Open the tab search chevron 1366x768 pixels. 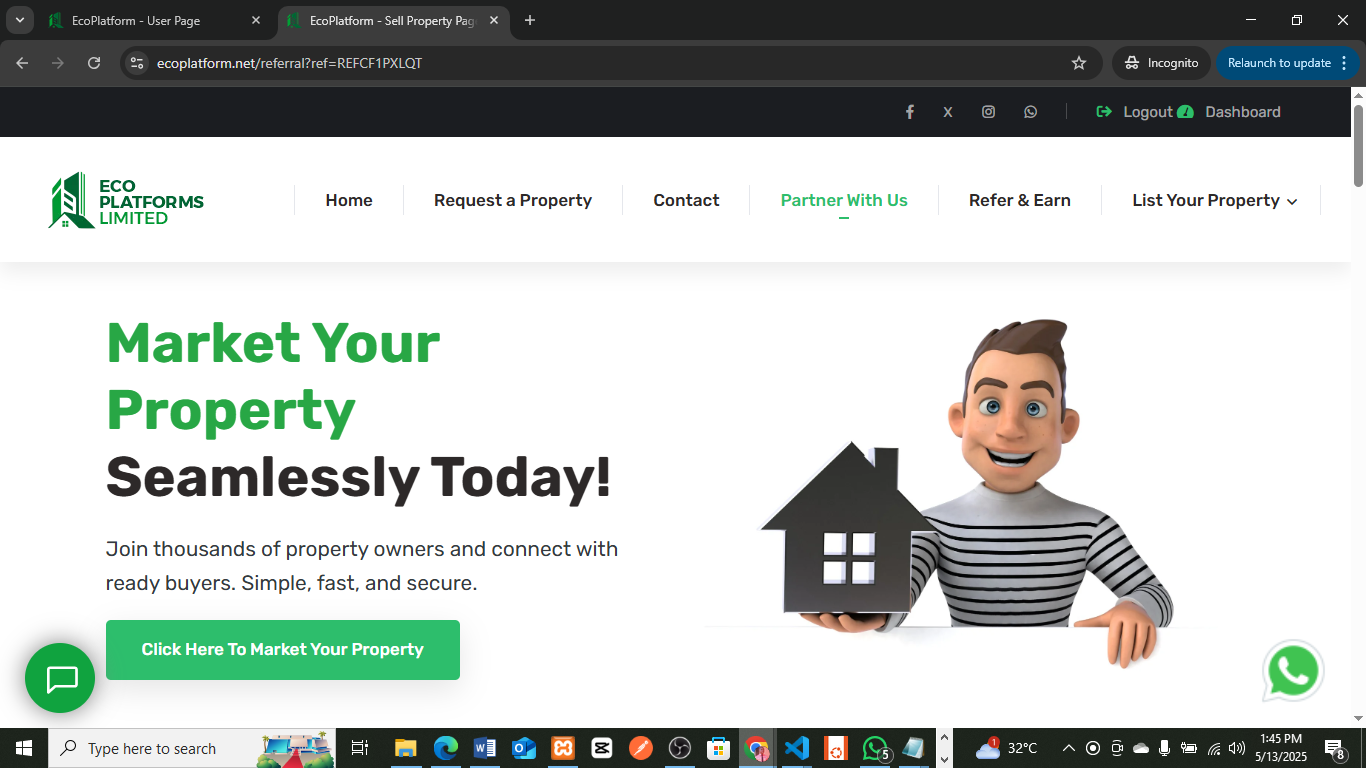(19, 20)
